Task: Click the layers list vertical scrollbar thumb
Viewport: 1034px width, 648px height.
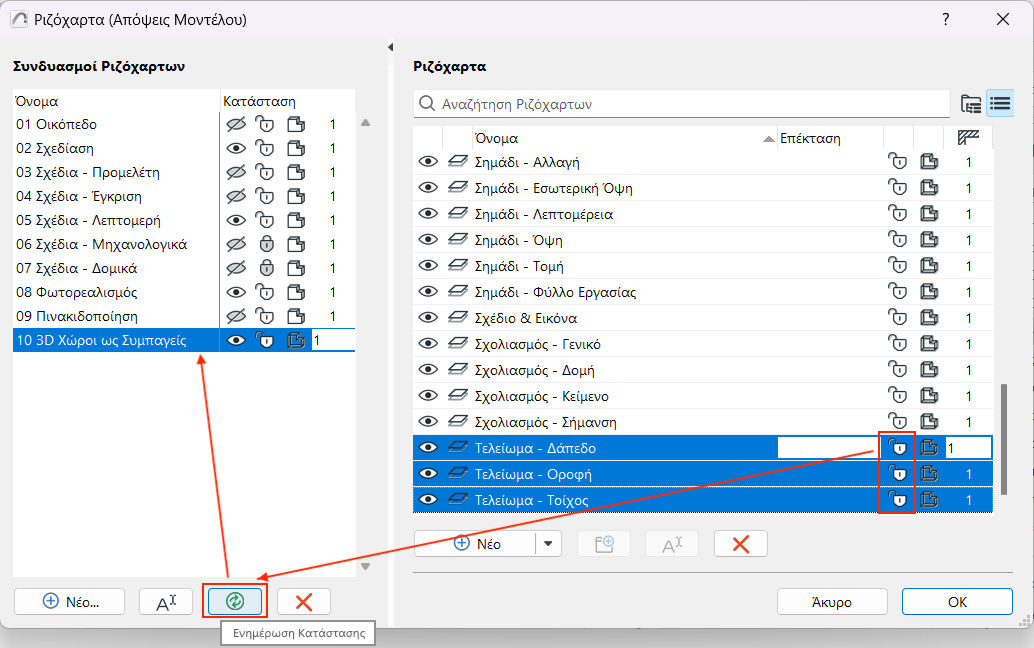Action: 1004,439
